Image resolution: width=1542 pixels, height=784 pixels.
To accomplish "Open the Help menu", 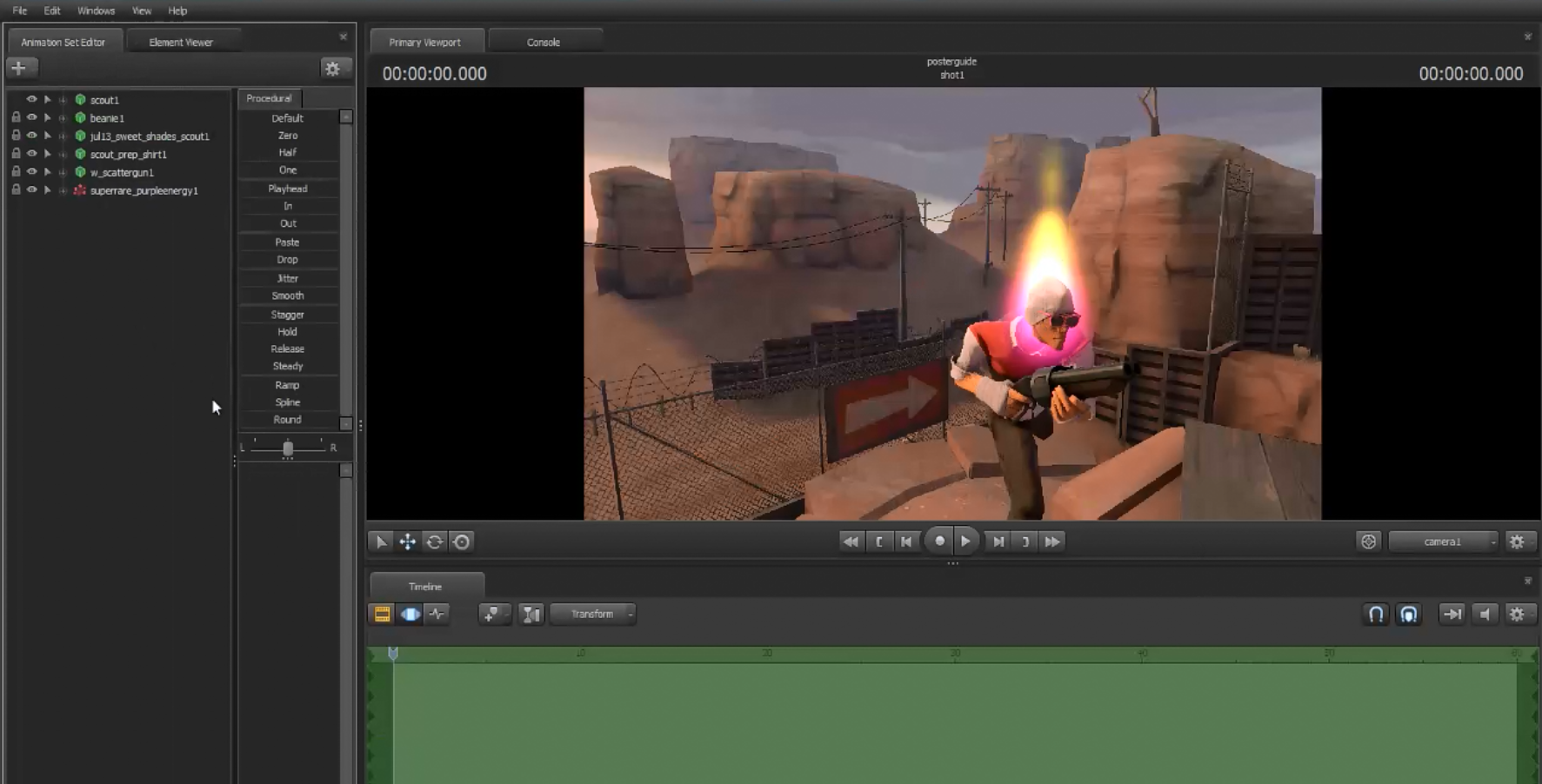I will (x=177, y=10).
